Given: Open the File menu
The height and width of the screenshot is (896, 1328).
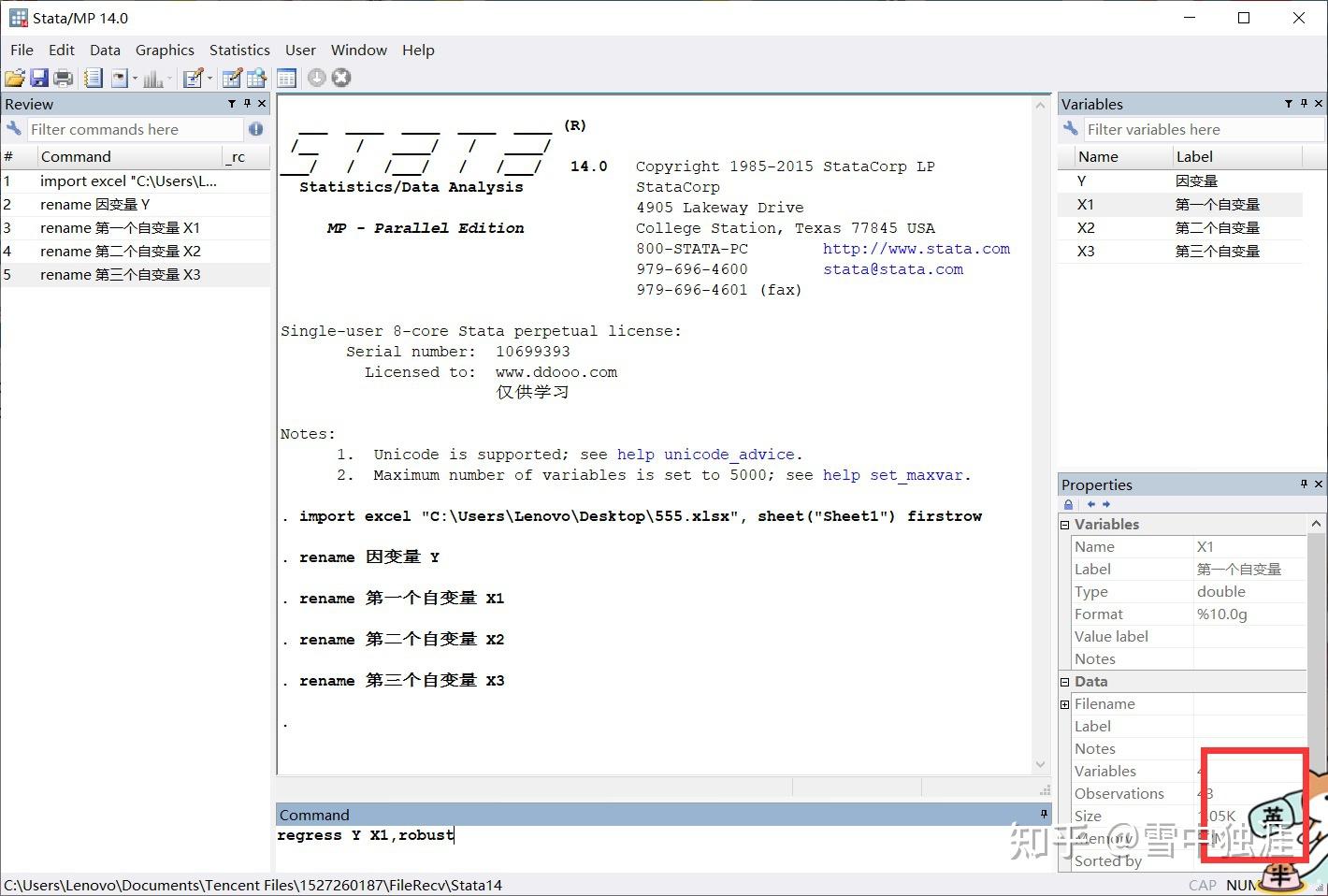Looking at the screenshot, I should (x=22, y=50).
